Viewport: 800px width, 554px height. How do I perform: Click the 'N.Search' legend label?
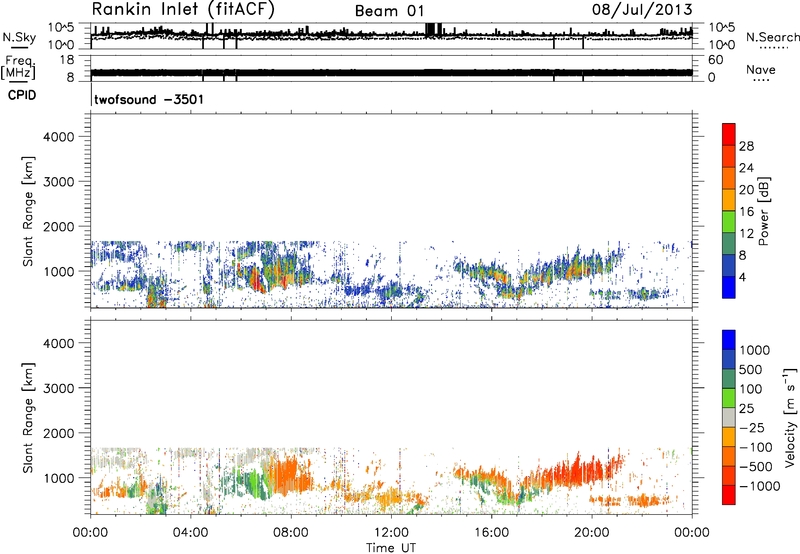tap(772, 37)
